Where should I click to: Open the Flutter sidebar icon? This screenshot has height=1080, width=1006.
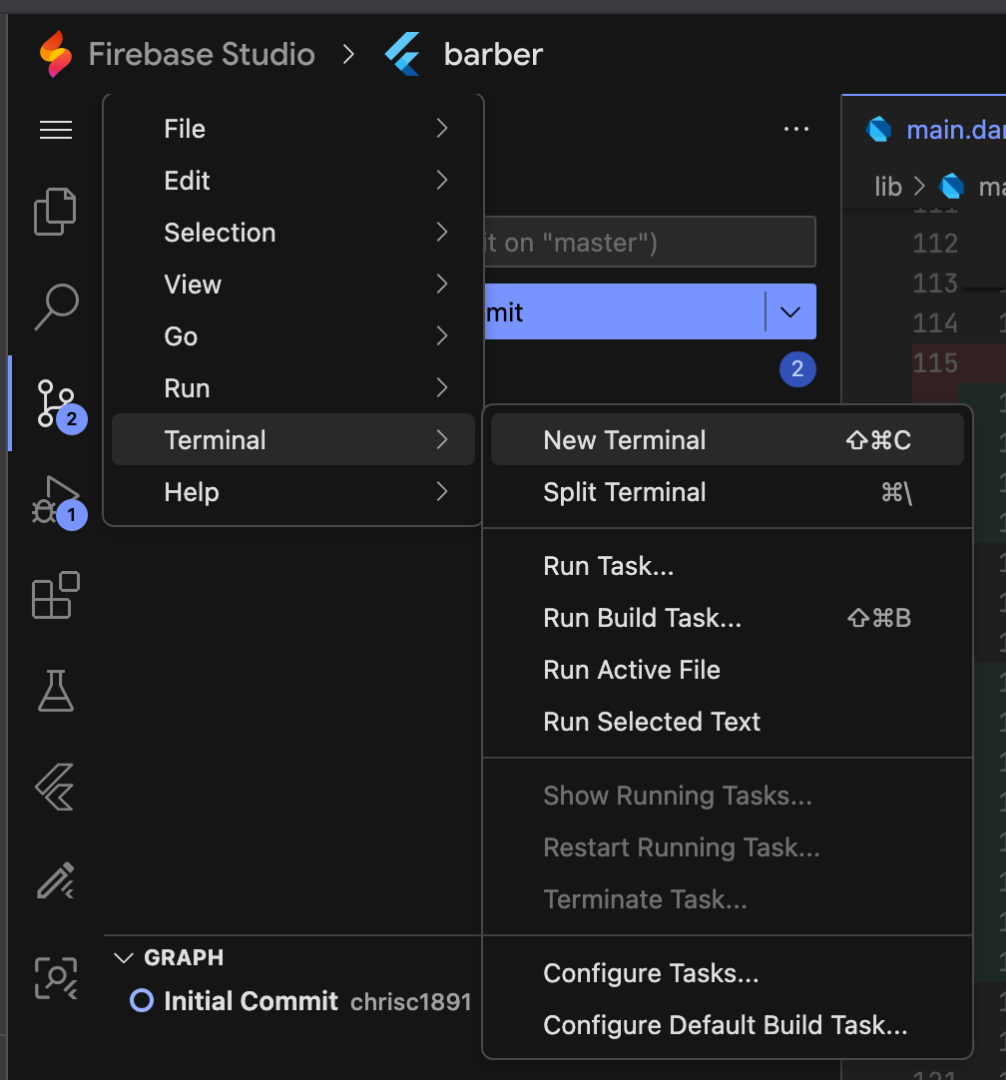point(56,786)
